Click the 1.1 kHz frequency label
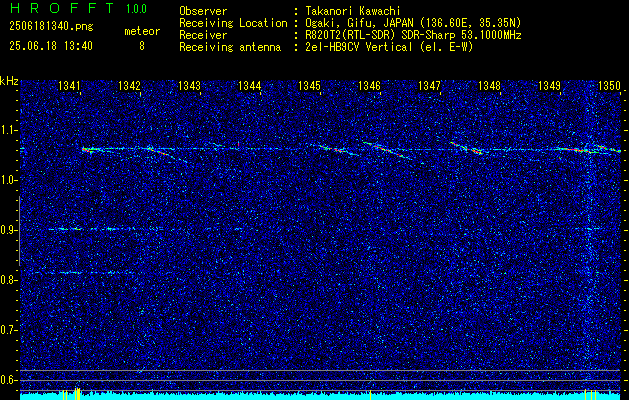Screen dimensions: 629x400 [x=7, y=130]
